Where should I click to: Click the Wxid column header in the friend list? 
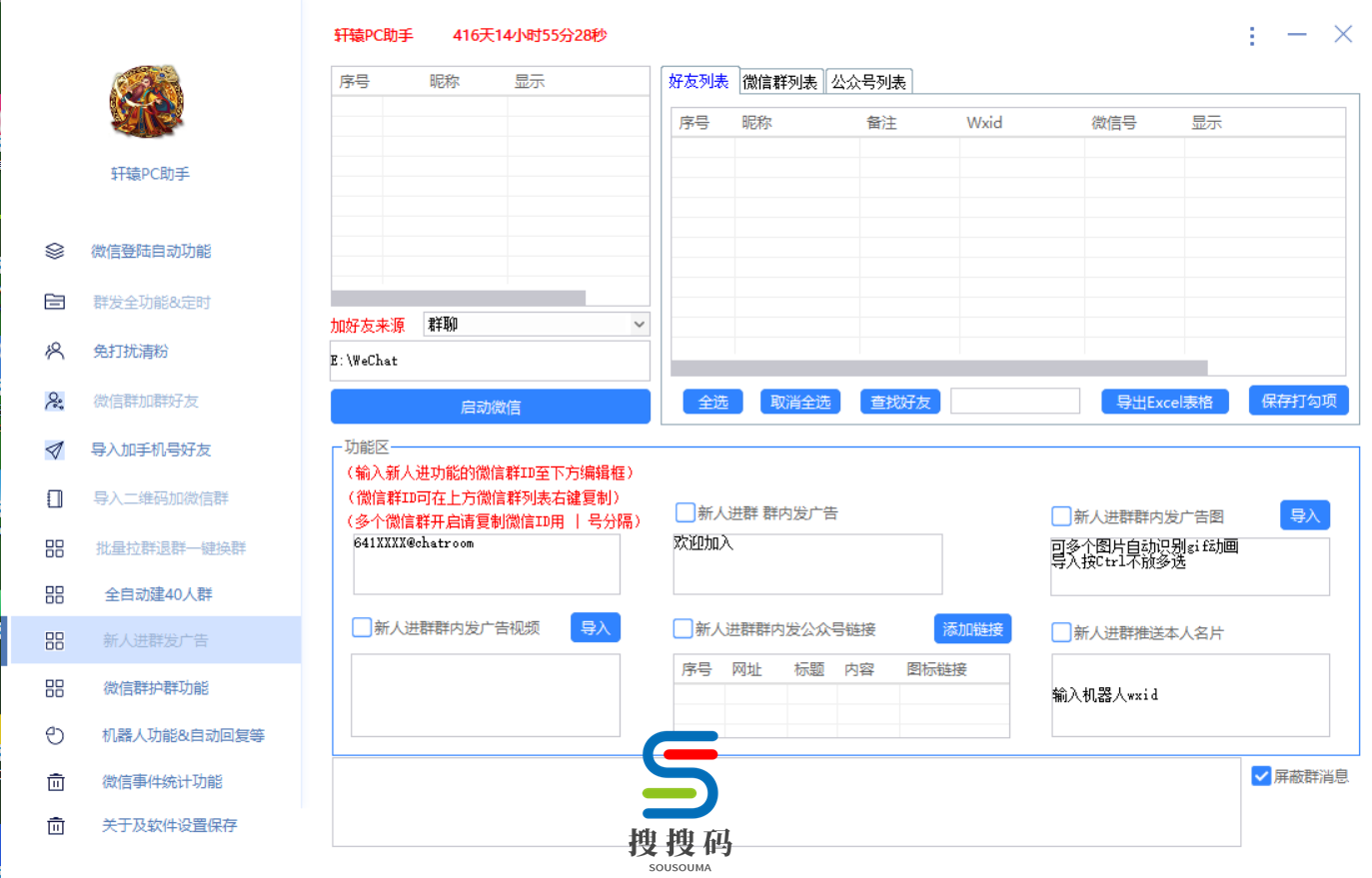click(984, 122)
